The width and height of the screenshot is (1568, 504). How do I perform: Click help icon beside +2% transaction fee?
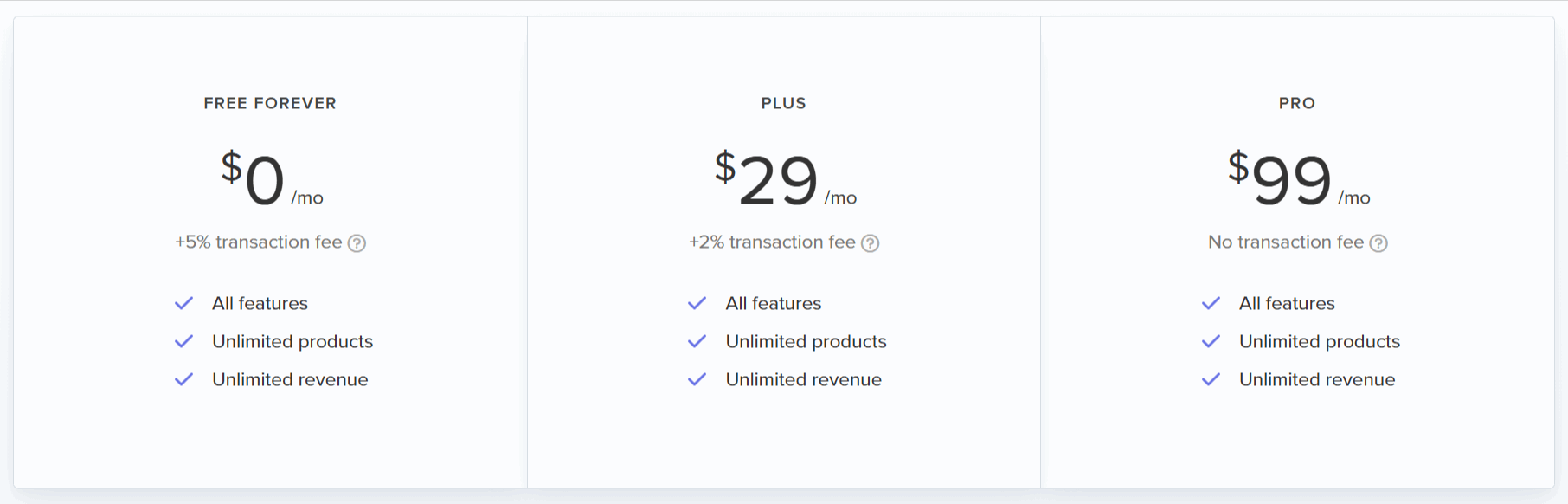point(871,243)
